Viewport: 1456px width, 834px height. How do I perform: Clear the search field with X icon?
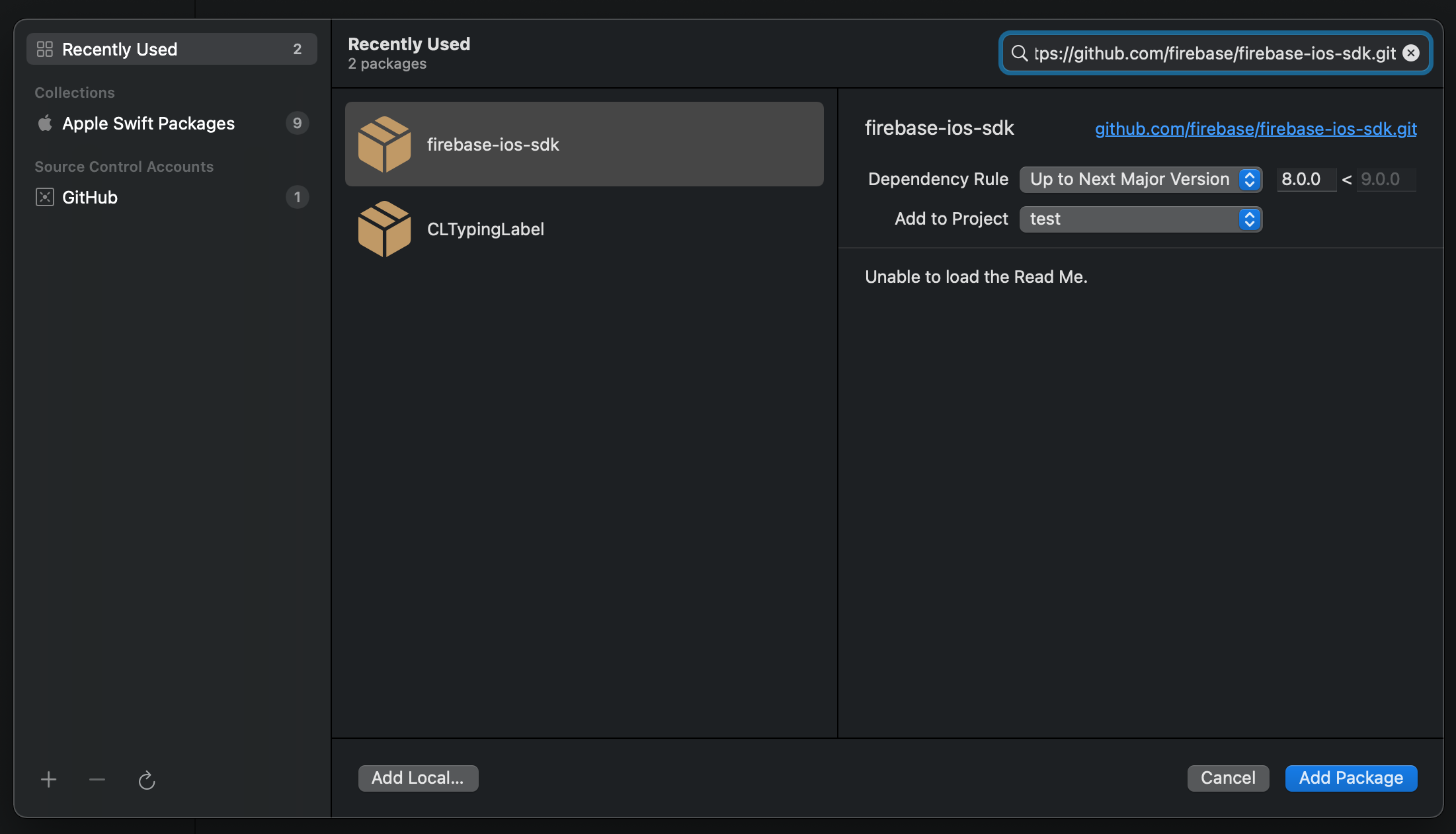(1411, 53)
